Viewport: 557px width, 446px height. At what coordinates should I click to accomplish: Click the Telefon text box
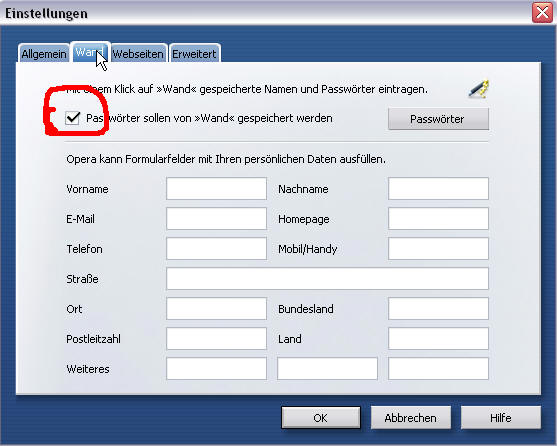[x=216, y=249]
